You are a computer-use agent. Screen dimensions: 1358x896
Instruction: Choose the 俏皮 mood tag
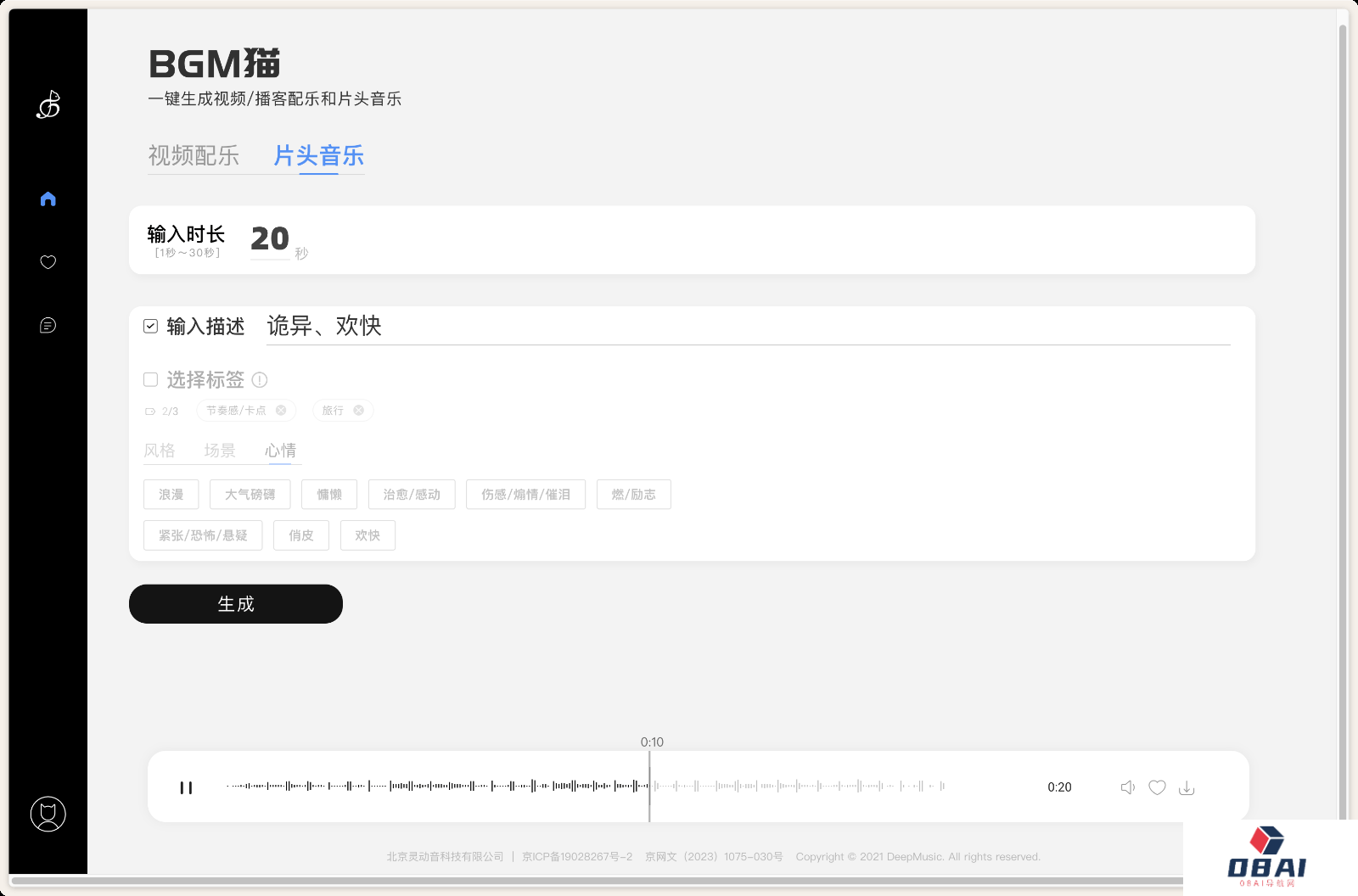[x=301, y=535]
